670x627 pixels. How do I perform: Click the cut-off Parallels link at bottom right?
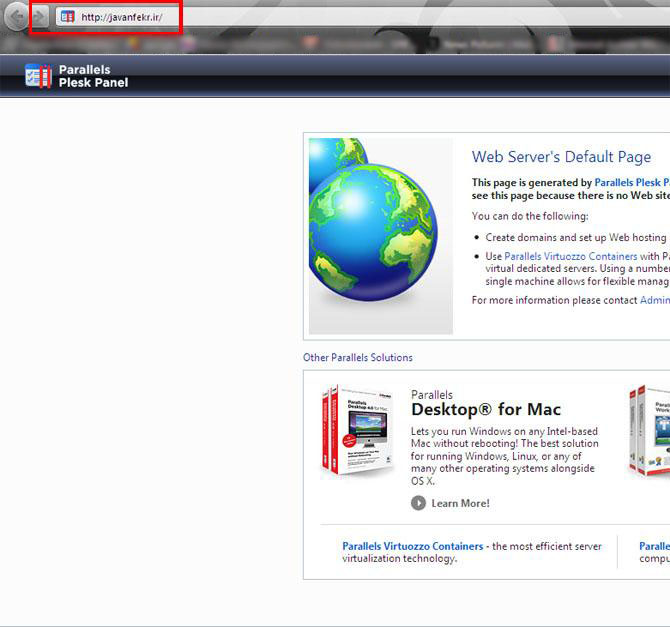654,546
